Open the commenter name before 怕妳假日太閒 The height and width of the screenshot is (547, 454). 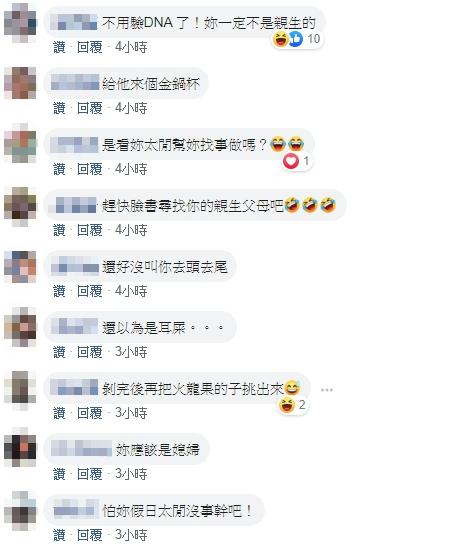[x=75, y=511]
